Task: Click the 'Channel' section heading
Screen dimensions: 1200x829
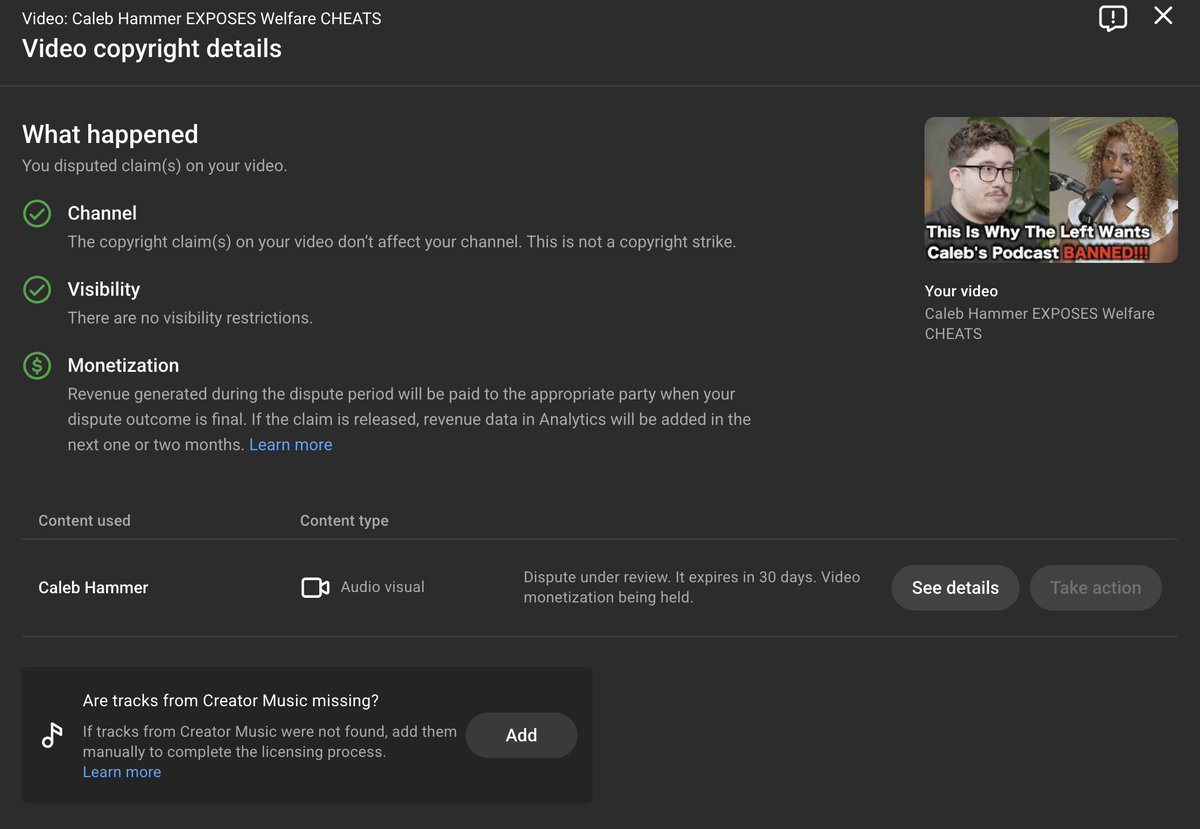Action: 102,213
